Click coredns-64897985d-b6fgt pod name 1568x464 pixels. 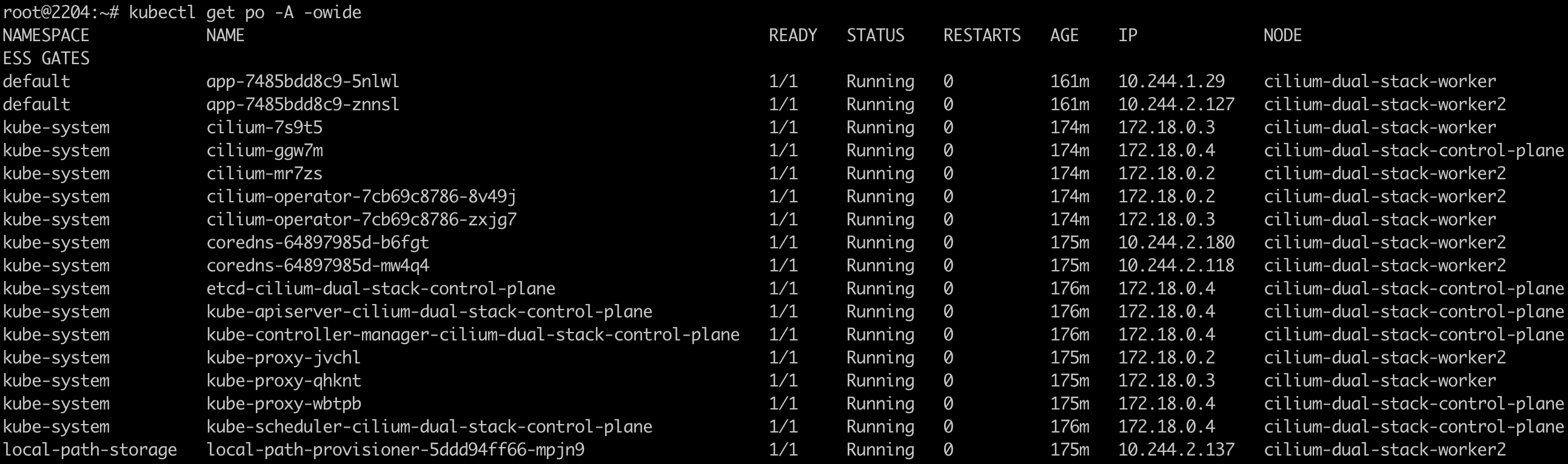(x=318, y=243)
